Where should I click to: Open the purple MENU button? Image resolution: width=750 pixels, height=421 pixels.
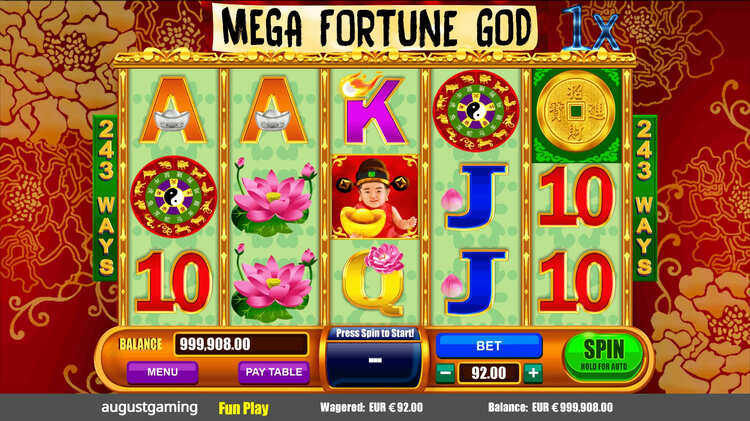(x=163, y=372)
